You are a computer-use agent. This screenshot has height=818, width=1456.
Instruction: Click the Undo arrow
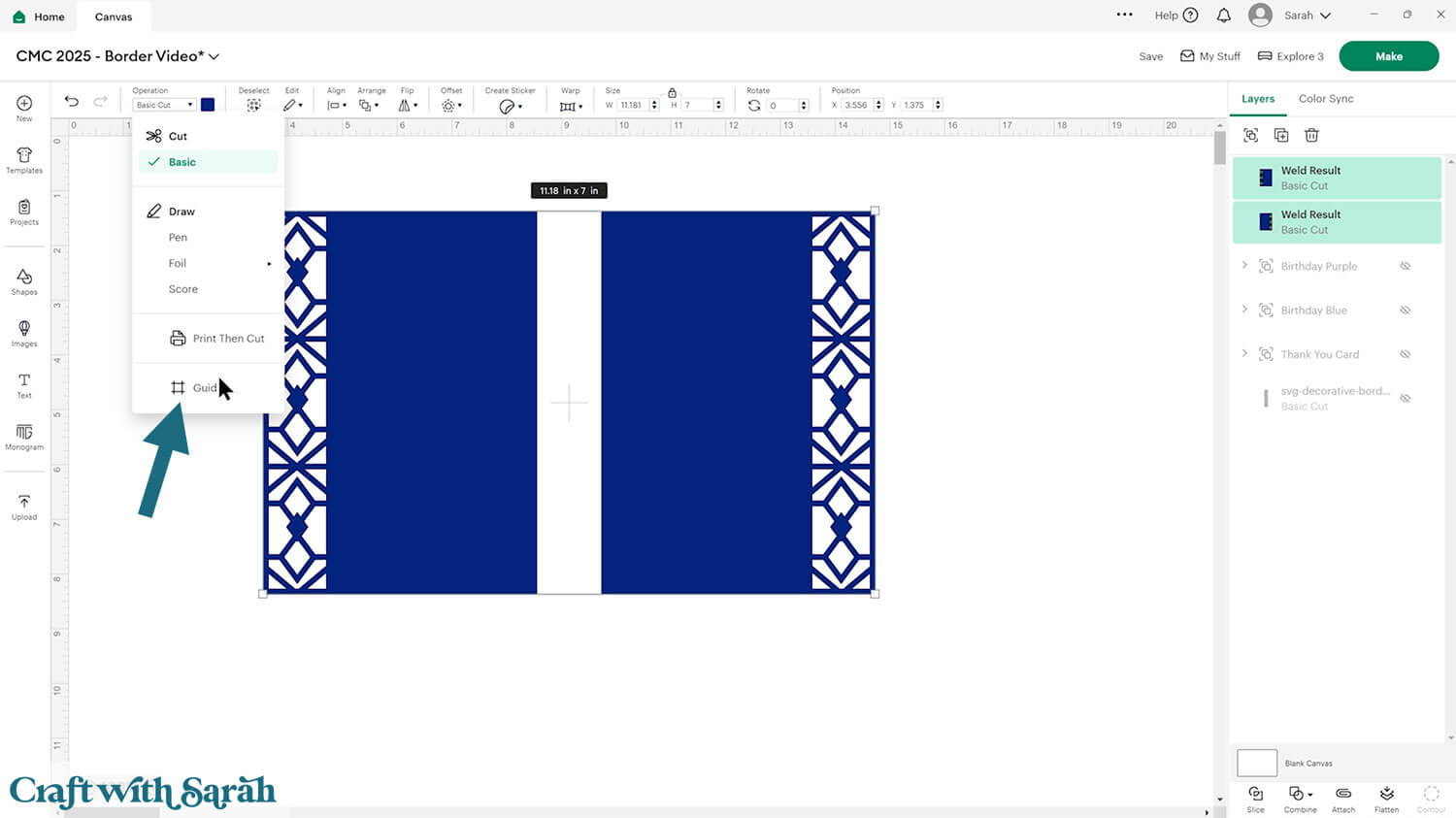(72, 102)
